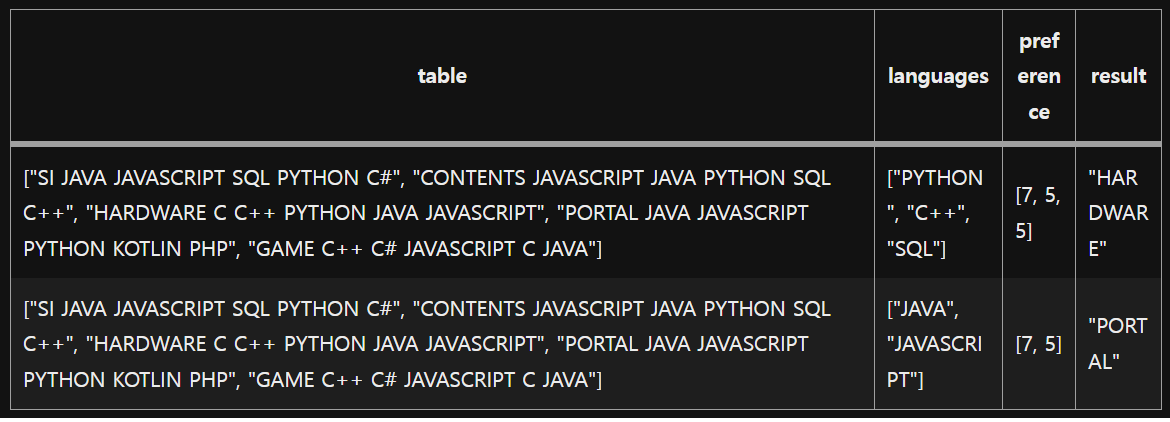Select the table cell in the HARDWARE result row
The image size is (1170, 422).
[442, 212]
